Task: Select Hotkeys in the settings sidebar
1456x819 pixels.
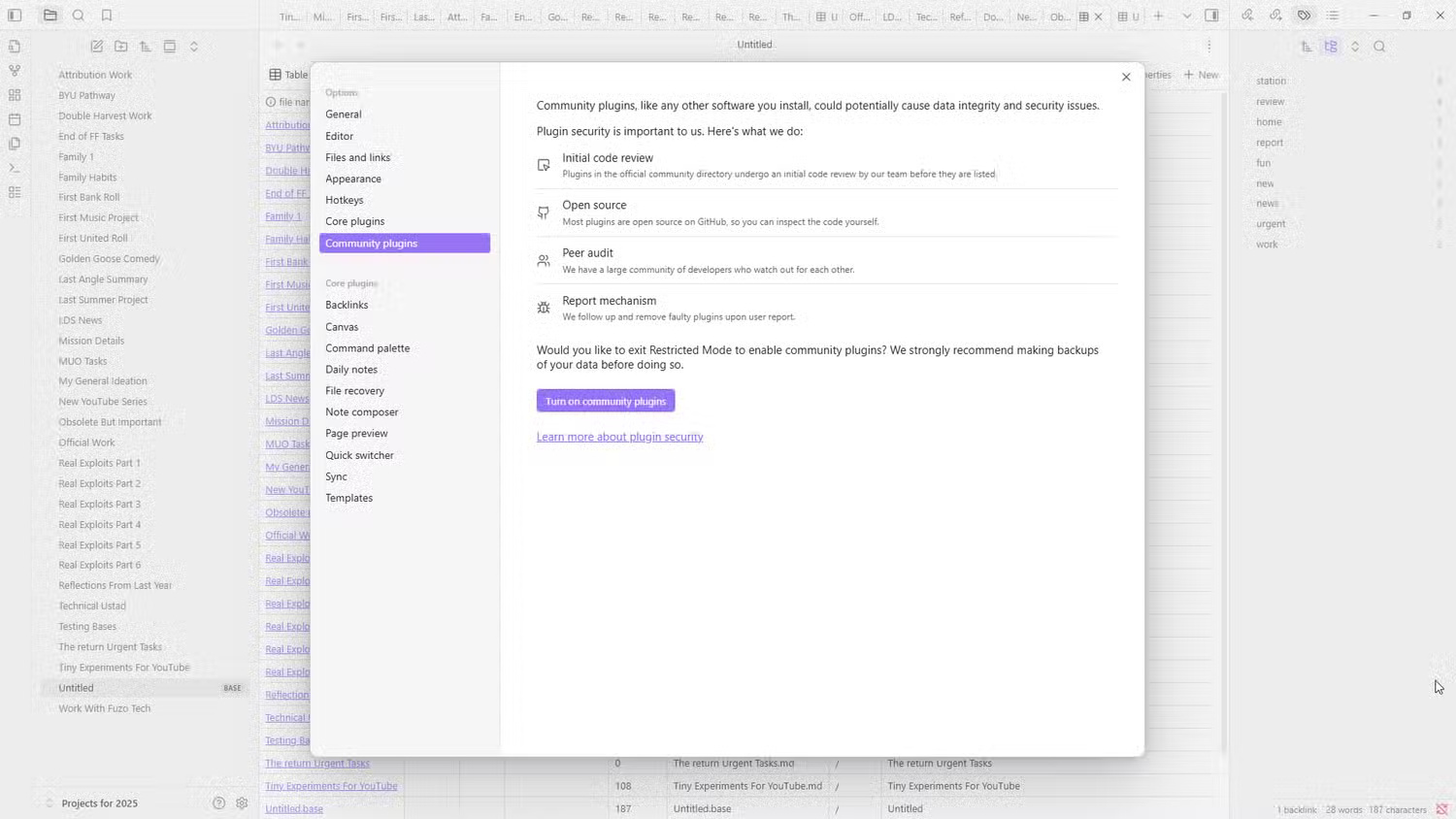Action: coord(345,200)
